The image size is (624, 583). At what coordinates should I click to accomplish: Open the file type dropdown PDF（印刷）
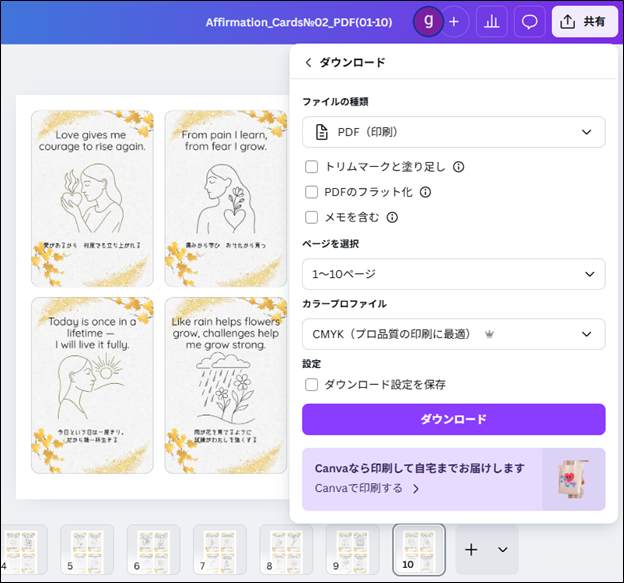(x=453, y=132)
